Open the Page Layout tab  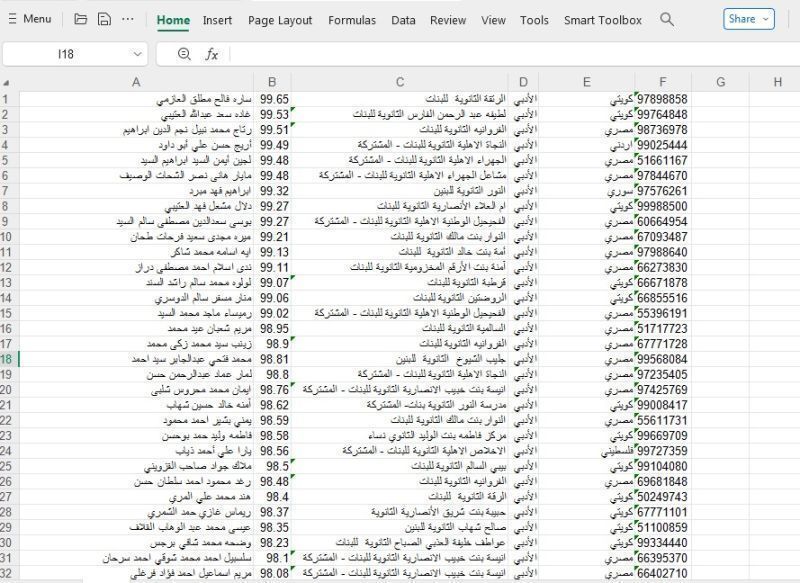(280, 20)
